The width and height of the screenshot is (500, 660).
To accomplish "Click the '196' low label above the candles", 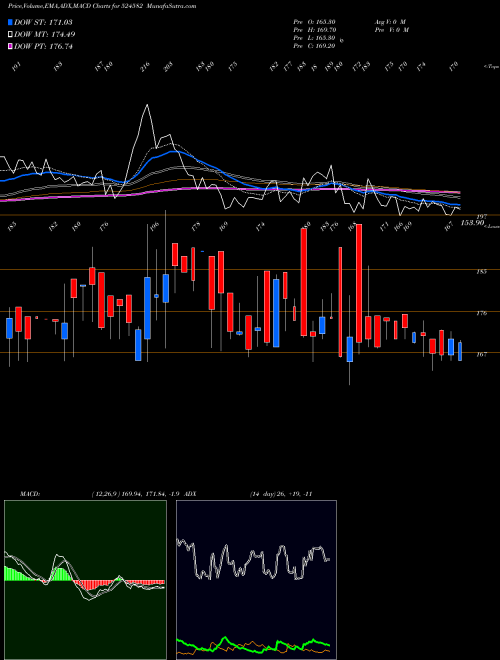I will point(154,226).
